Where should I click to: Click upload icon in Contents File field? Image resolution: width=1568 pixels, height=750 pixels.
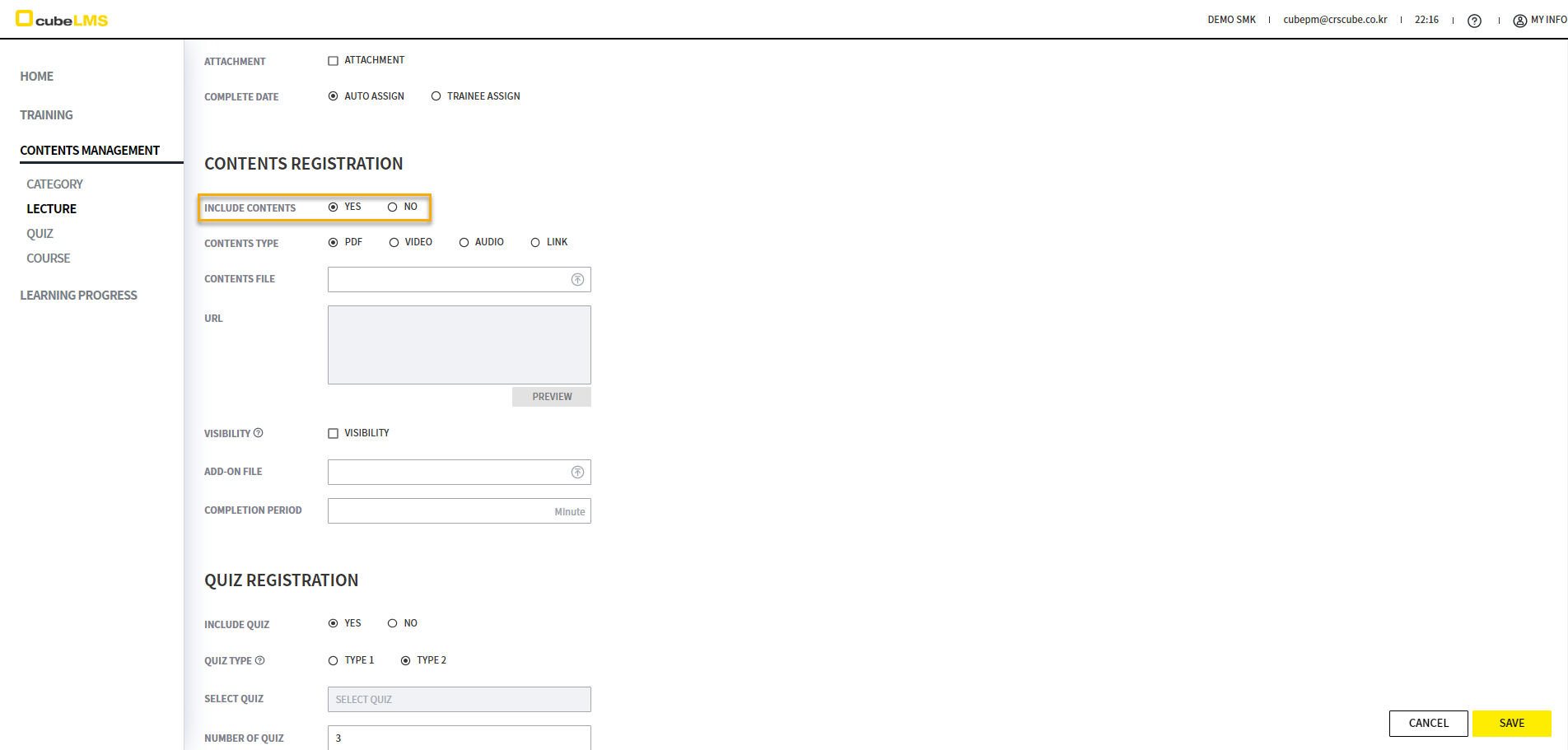coord(577,280)
